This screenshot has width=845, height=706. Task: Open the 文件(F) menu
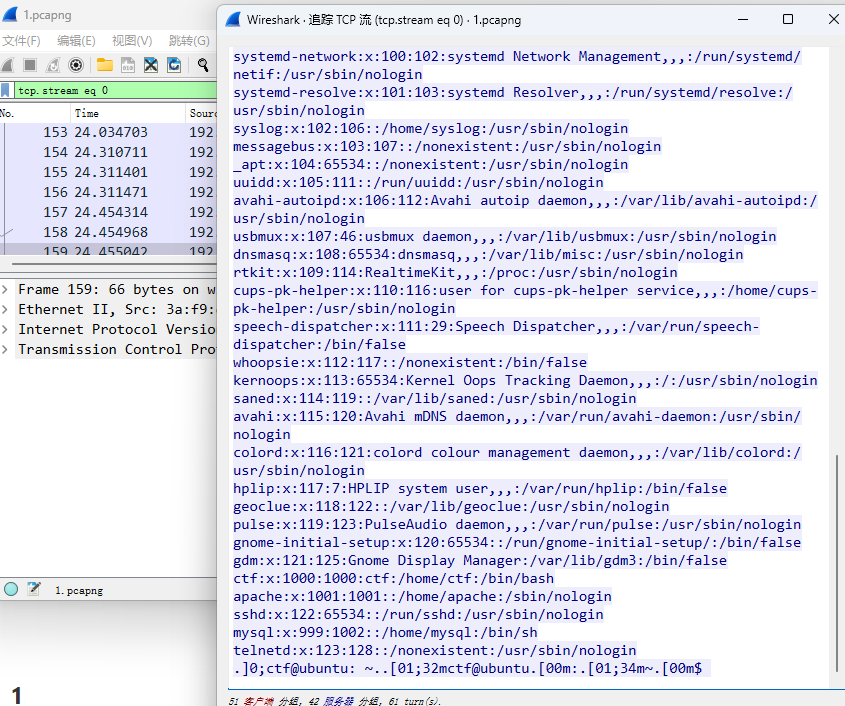[x=20, y=41]
